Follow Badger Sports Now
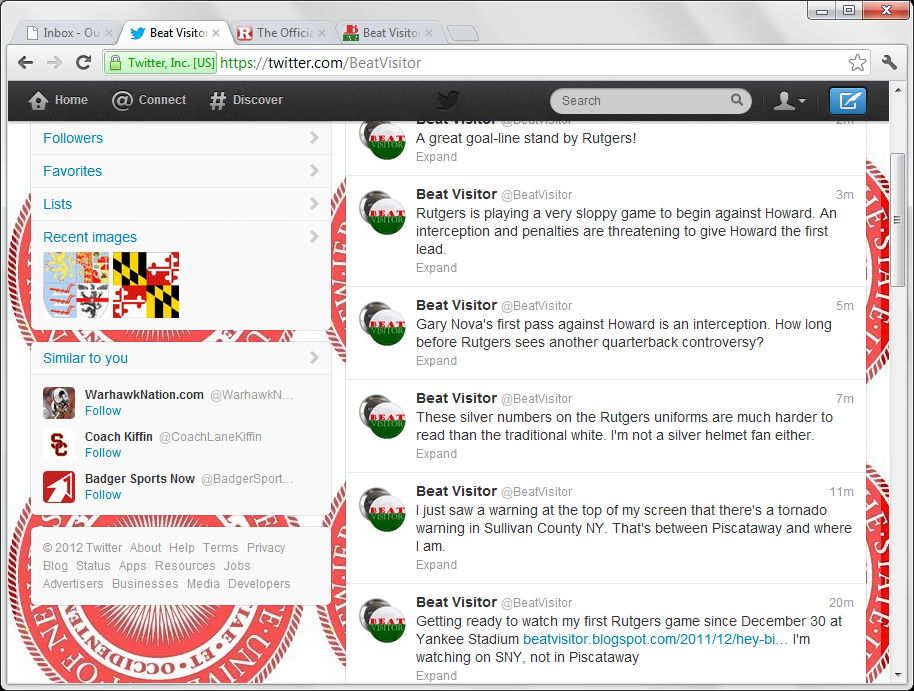The height and width of the screenshot is (691, 914). pos(103,494)
